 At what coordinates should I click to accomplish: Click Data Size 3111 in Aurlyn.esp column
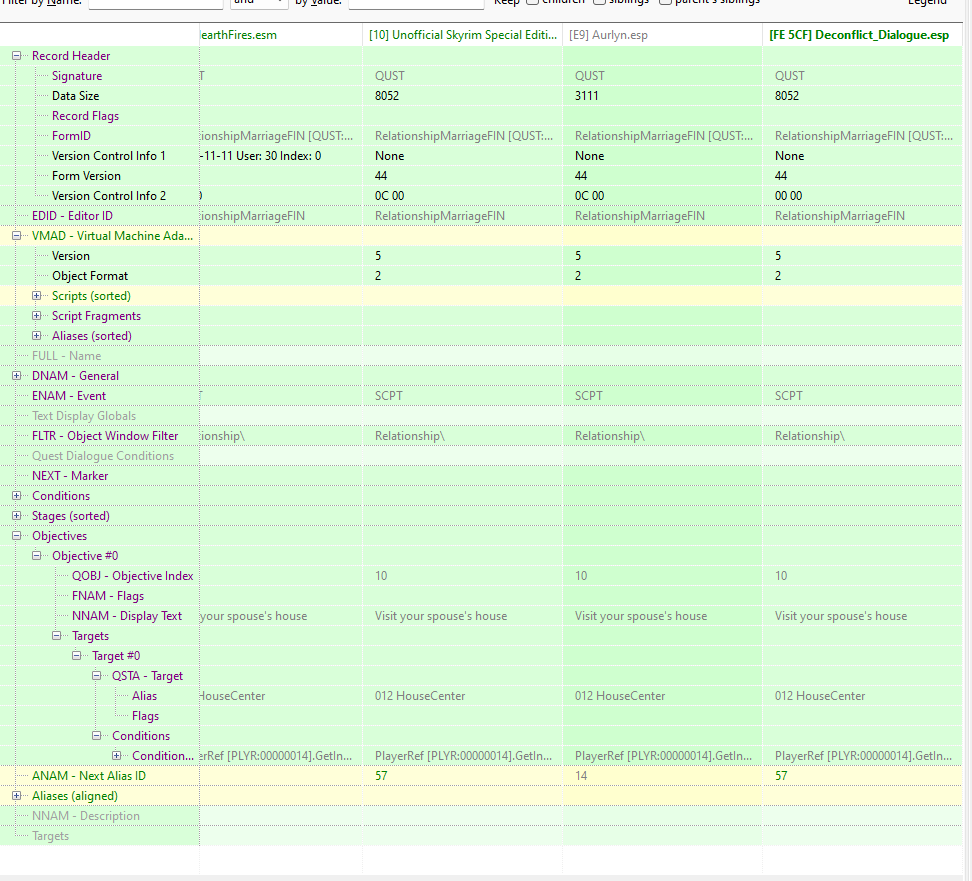tap(586, 95)
